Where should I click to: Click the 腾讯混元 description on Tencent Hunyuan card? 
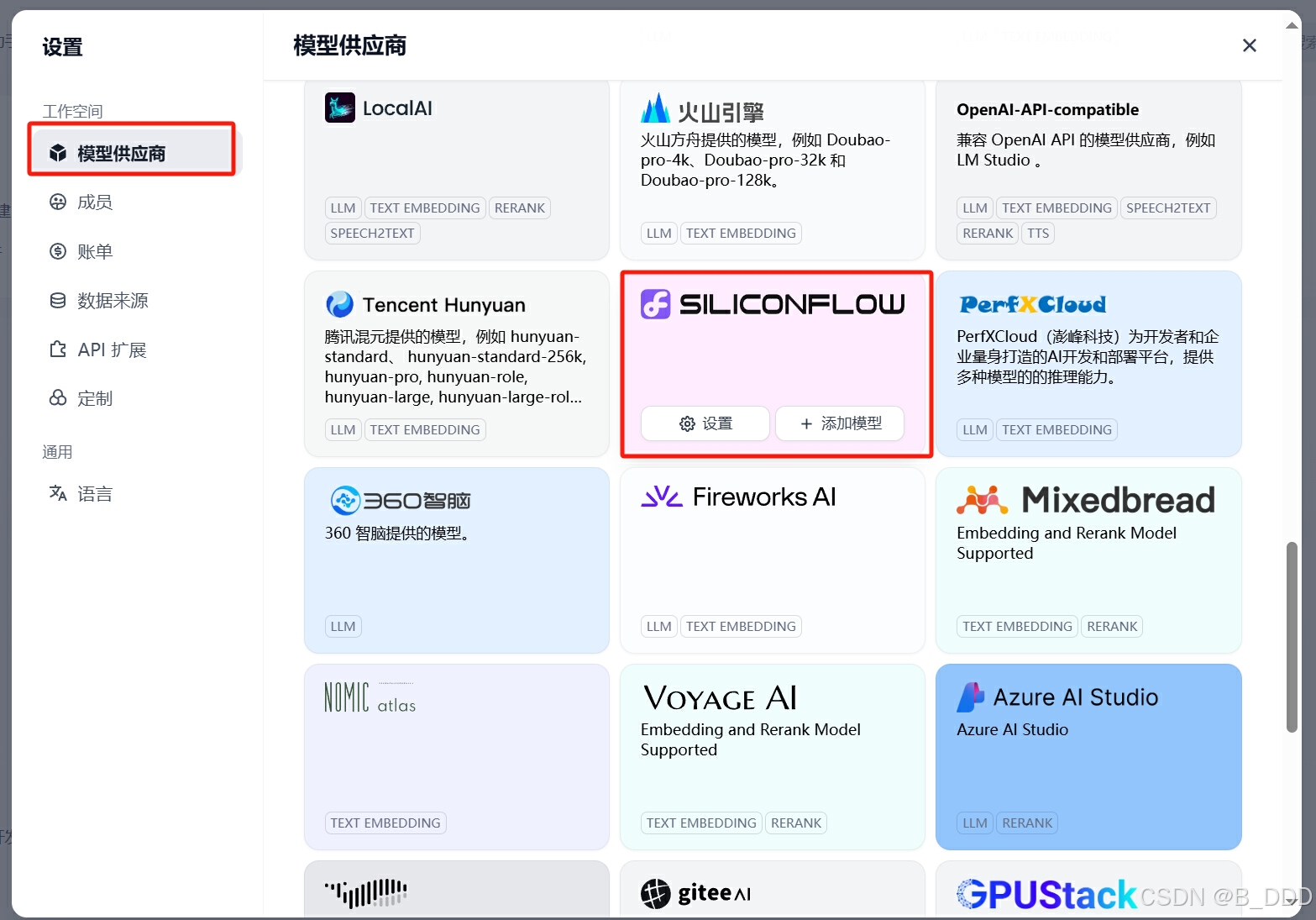click(456, 367)
